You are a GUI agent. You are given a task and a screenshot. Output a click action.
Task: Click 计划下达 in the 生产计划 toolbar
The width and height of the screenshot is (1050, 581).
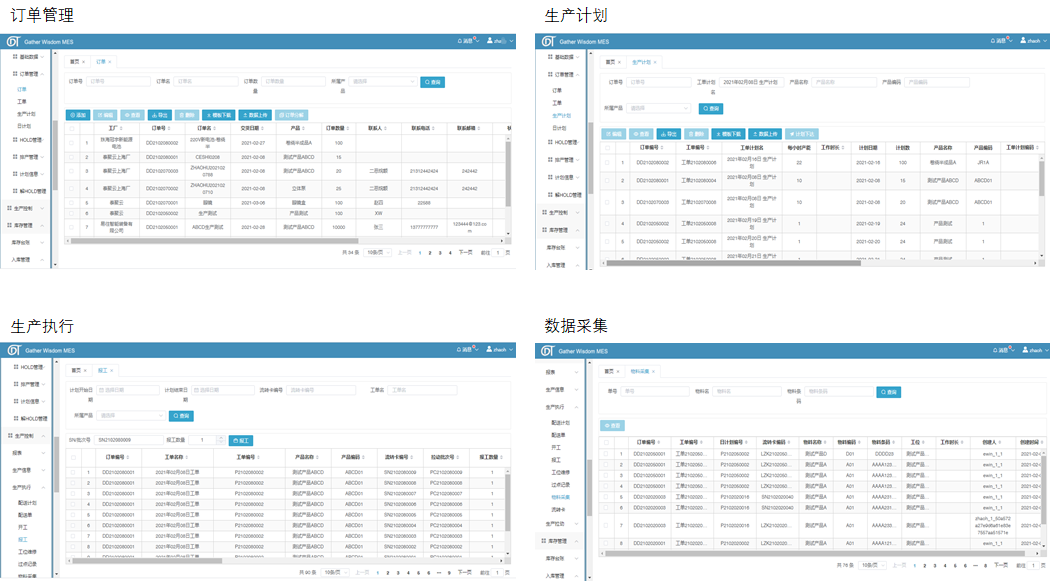tap(803, 133)
